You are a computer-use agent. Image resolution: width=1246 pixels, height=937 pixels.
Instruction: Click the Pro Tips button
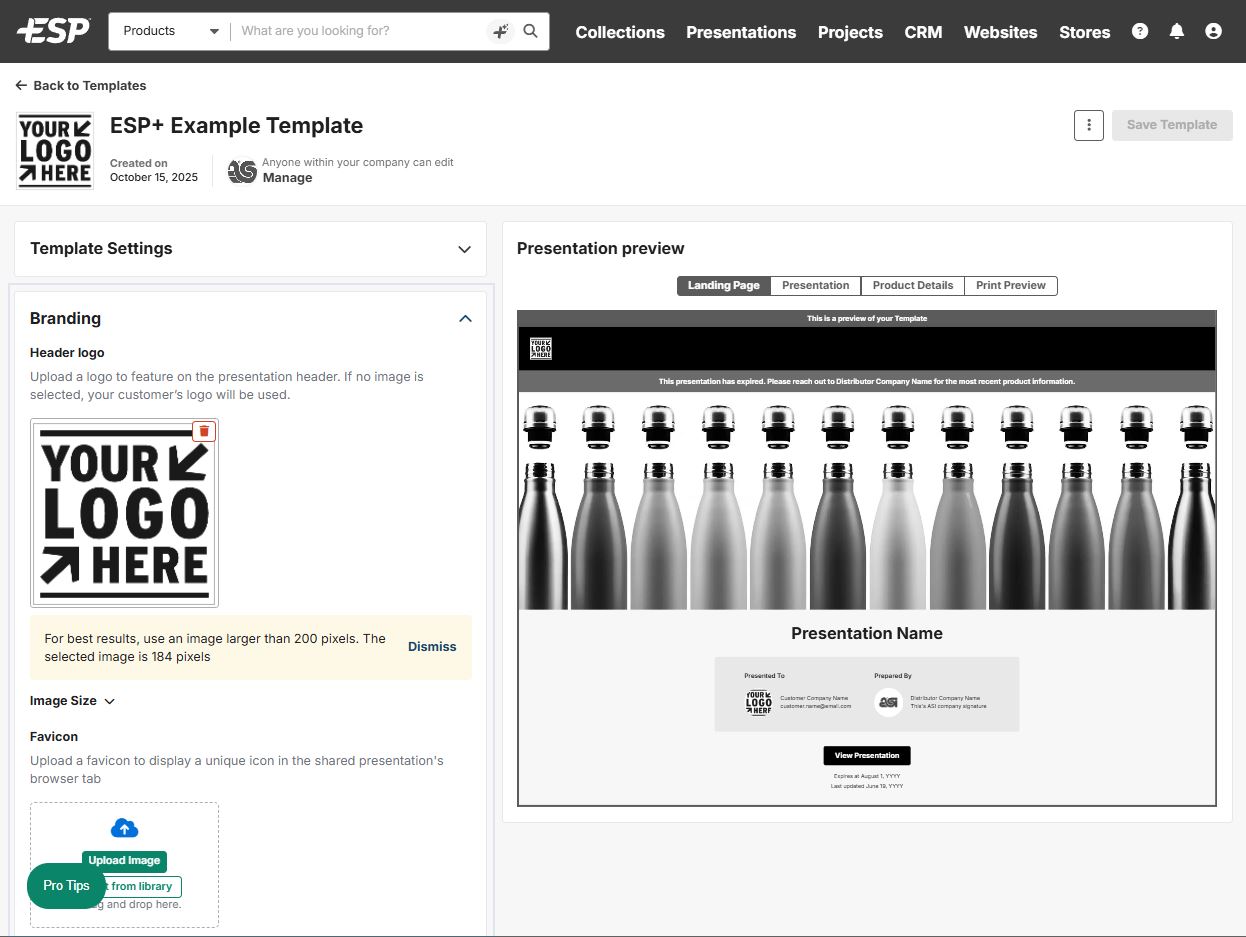tap(66, 886)
